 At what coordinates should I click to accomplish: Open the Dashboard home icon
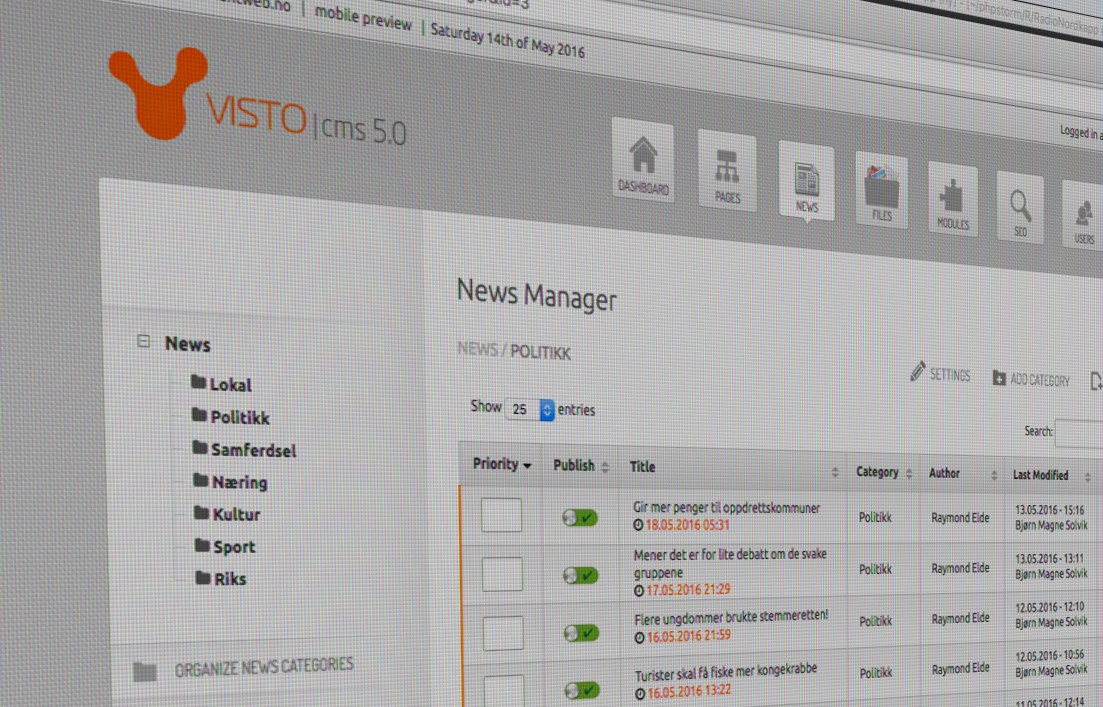[x=643, y=160]
